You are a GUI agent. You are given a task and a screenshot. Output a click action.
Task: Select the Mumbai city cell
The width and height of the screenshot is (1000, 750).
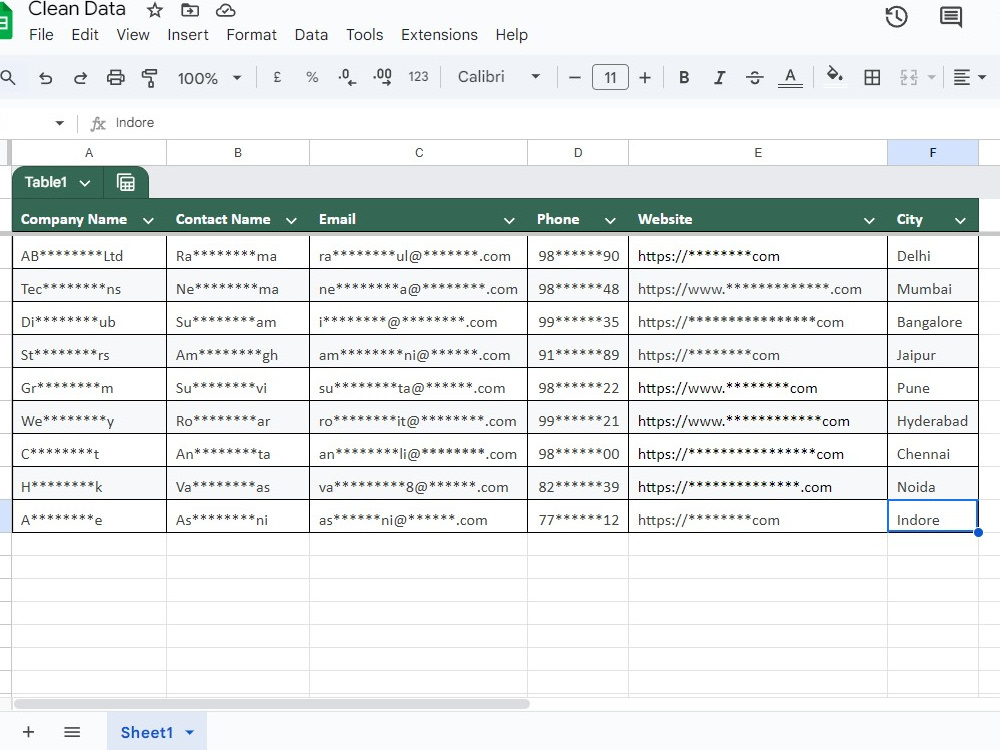pyautogui.click(x=932, y=285)
